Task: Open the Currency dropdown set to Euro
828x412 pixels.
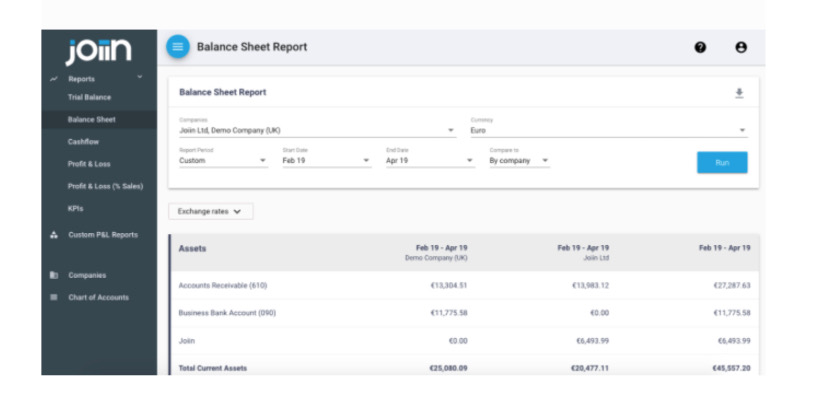Action: point(609,130)
